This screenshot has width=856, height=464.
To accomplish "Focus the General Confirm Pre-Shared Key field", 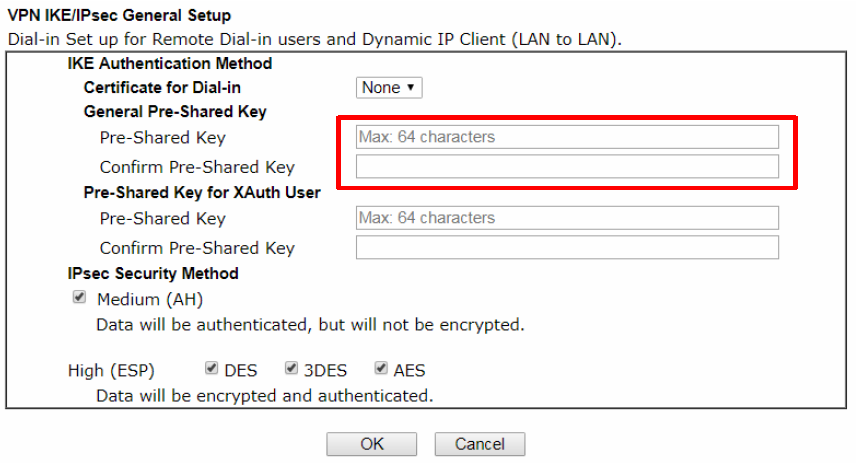I will click(x=567, y=166).
